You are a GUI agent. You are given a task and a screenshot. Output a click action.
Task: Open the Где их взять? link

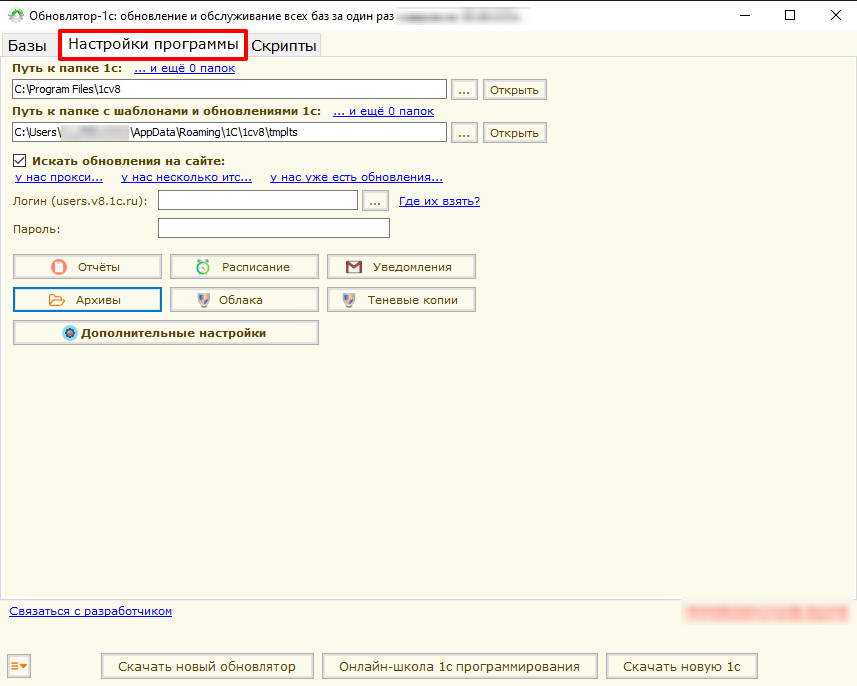tap(439, 201)
